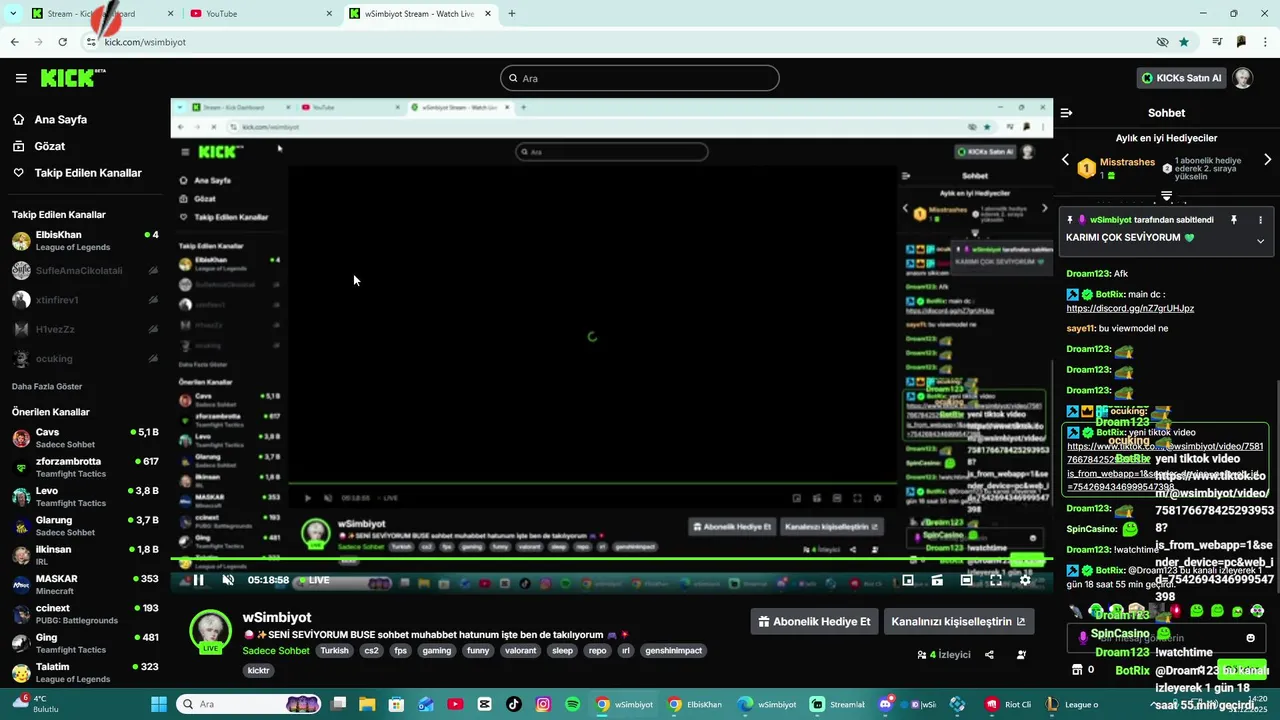The height and width of the screenshot is (720, 1280).
Task: Open pinned message options menu
Action: [1260, 220]
